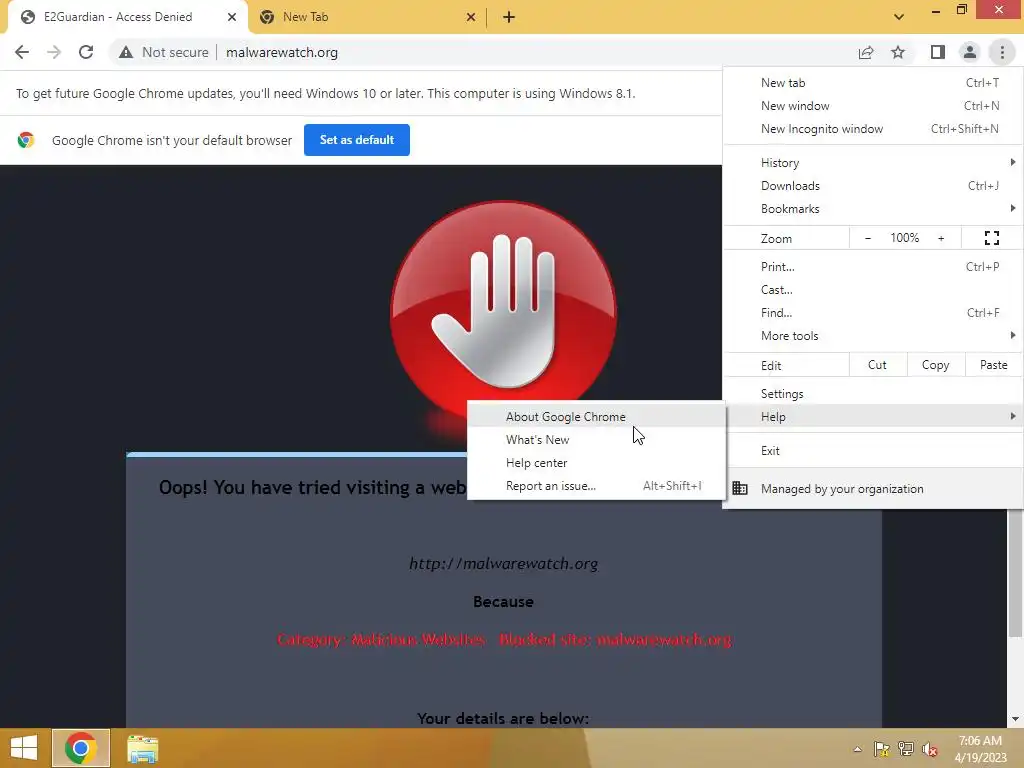Viewport: 1024px width, 768px height.
Task: Click the organization building icon
Action: point(740,488)
